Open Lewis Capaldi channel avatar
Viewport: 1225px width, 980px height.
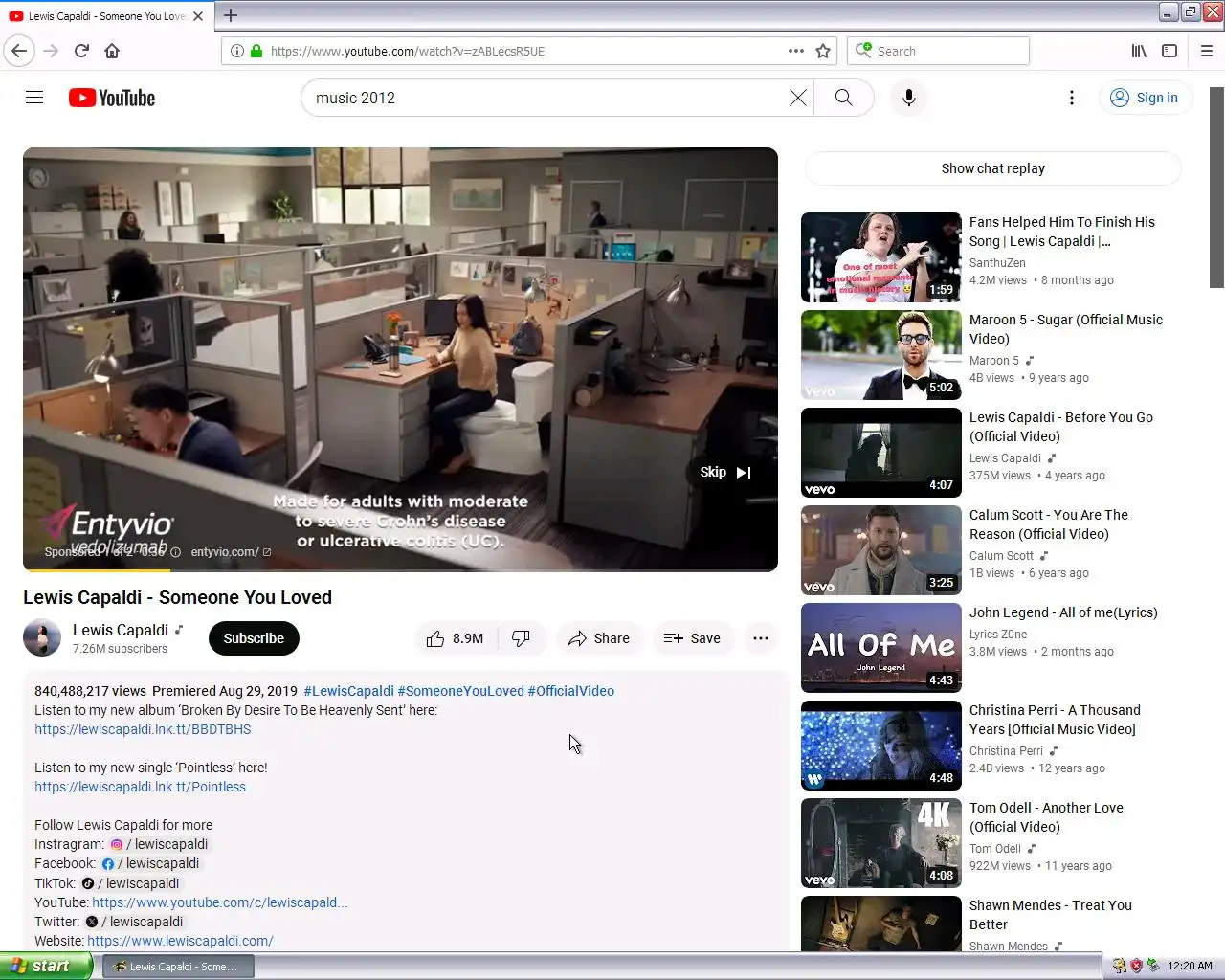pyautogui.click(x=42, y=638)
